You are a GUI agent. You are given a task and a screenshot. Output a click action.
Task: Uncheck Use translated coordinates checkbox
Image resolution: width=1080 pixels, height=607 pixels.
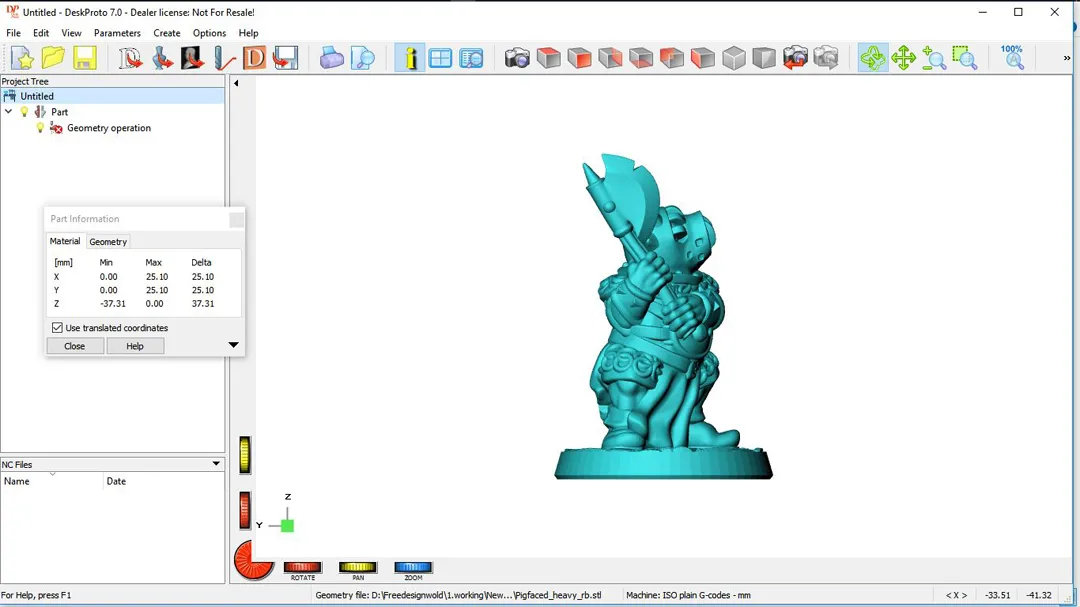click(x=57, y=328)
